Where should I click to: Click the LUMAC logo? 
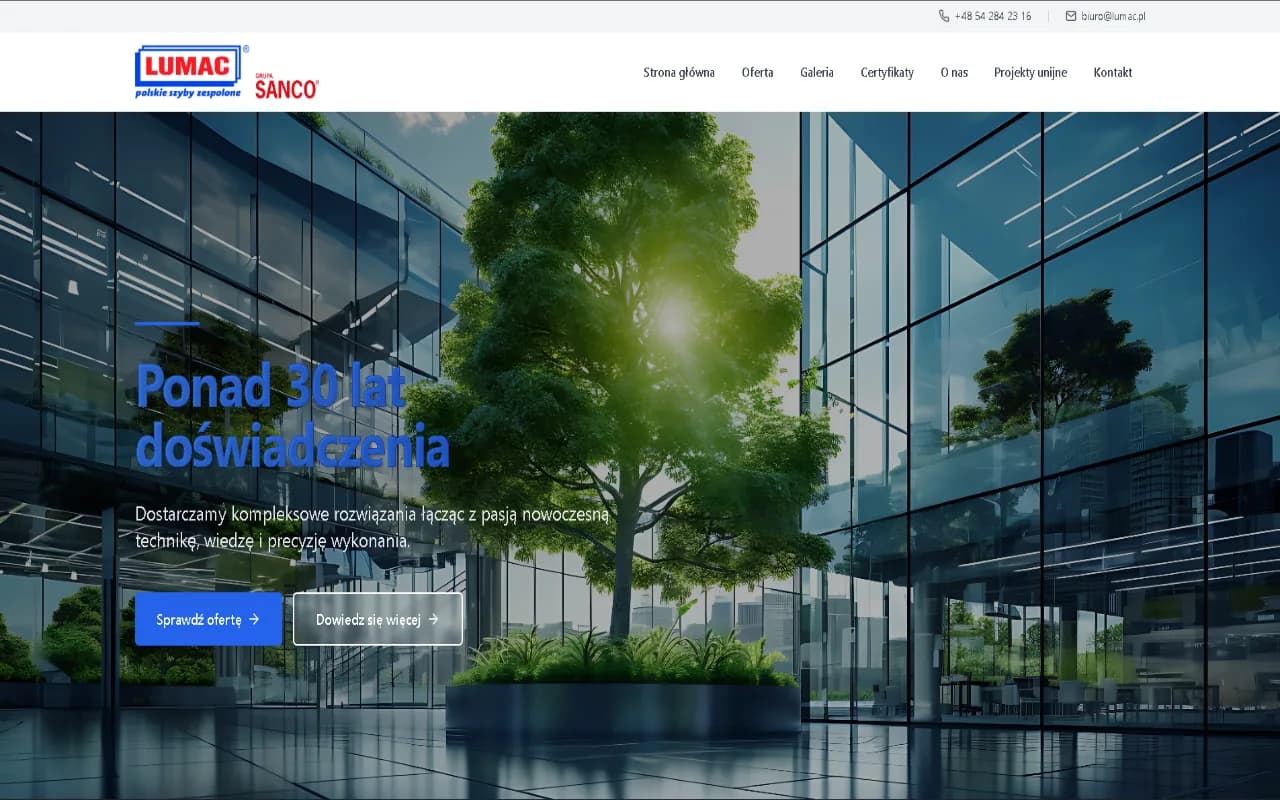(x=192, y=72)
